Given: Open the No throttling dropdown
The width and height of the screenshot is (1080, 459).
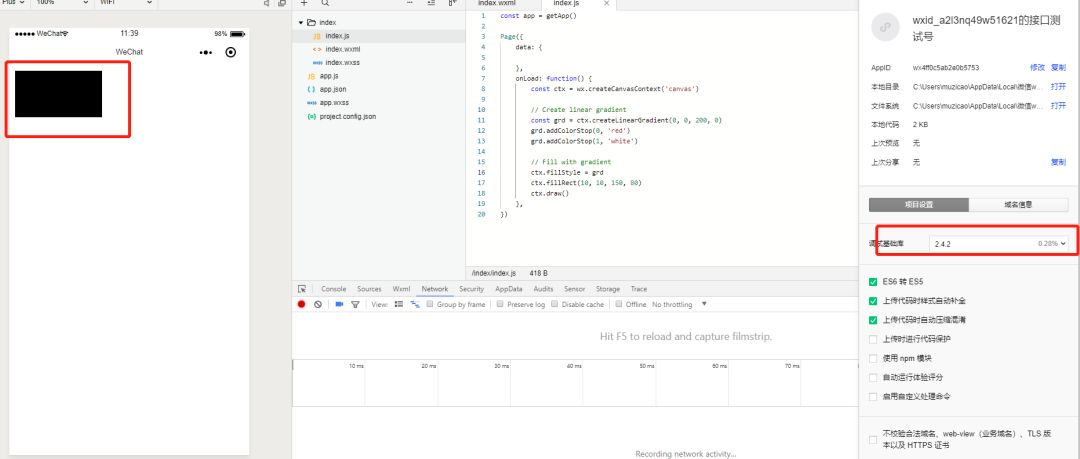Looking at the screenshot, I should pyautogui.click(x=679, y=304).
